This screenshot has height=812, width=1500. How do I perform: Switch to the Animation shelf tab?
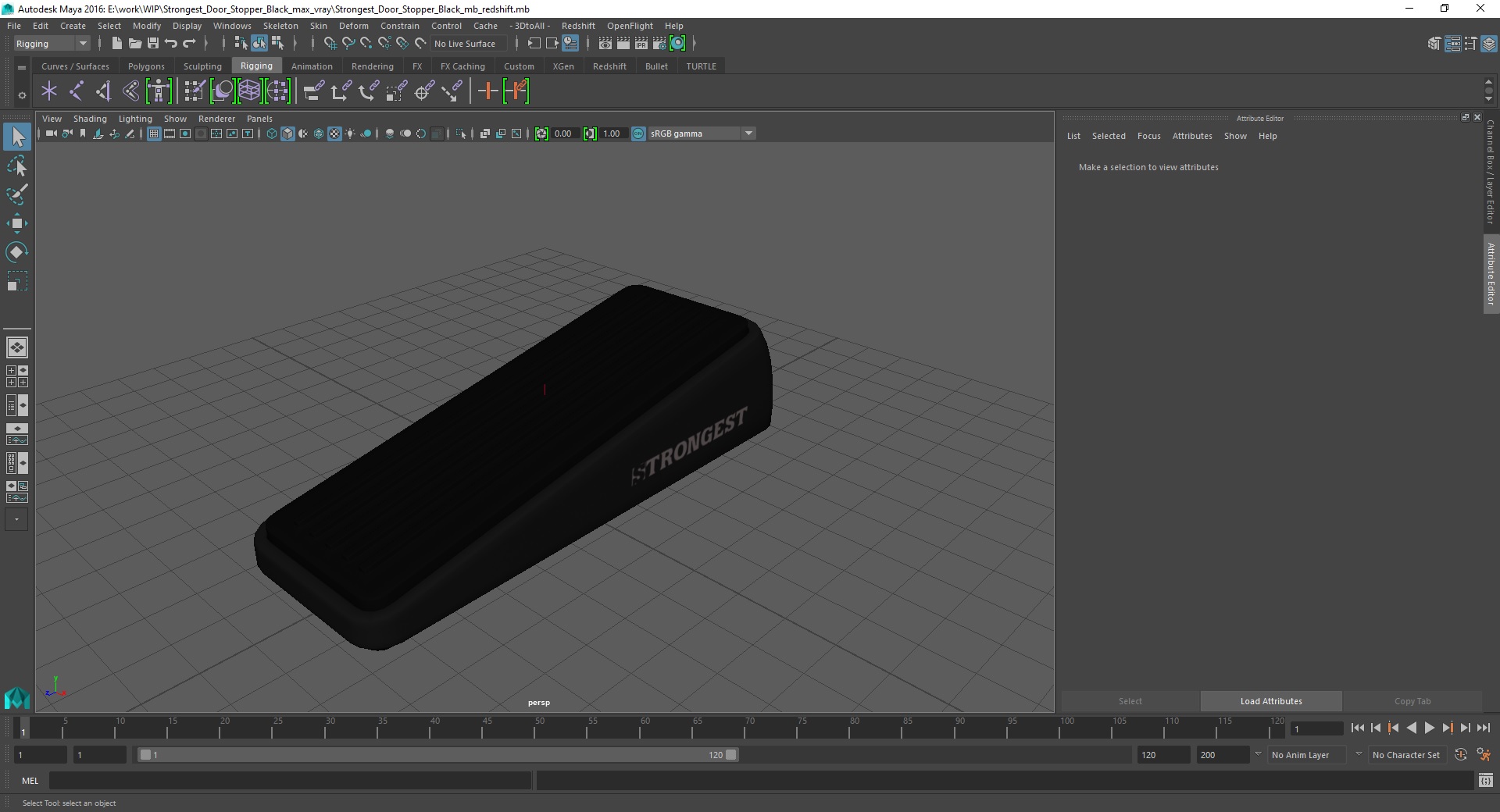pyautogui.click(x=312, y=66)
